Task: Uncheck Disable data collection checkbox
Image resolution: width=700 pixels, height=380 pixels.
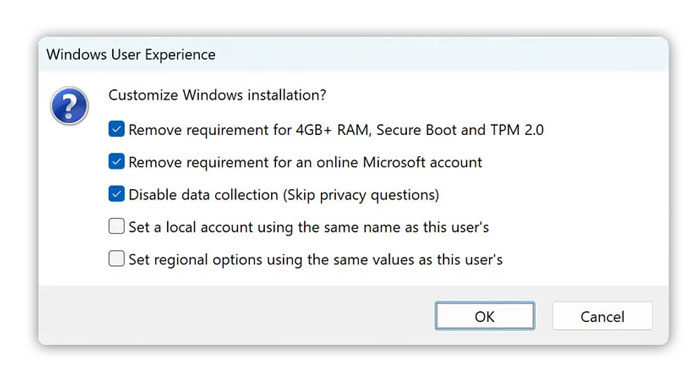Action: point(116,194)
